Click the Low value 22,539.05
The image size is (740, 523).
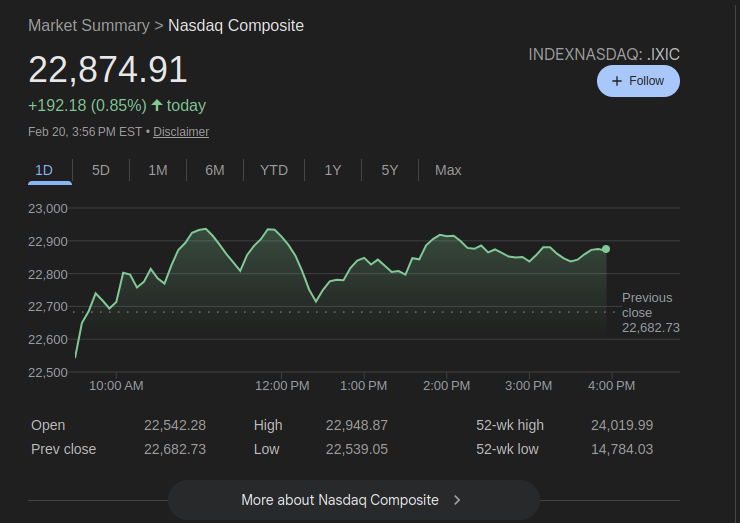point(357,449)
